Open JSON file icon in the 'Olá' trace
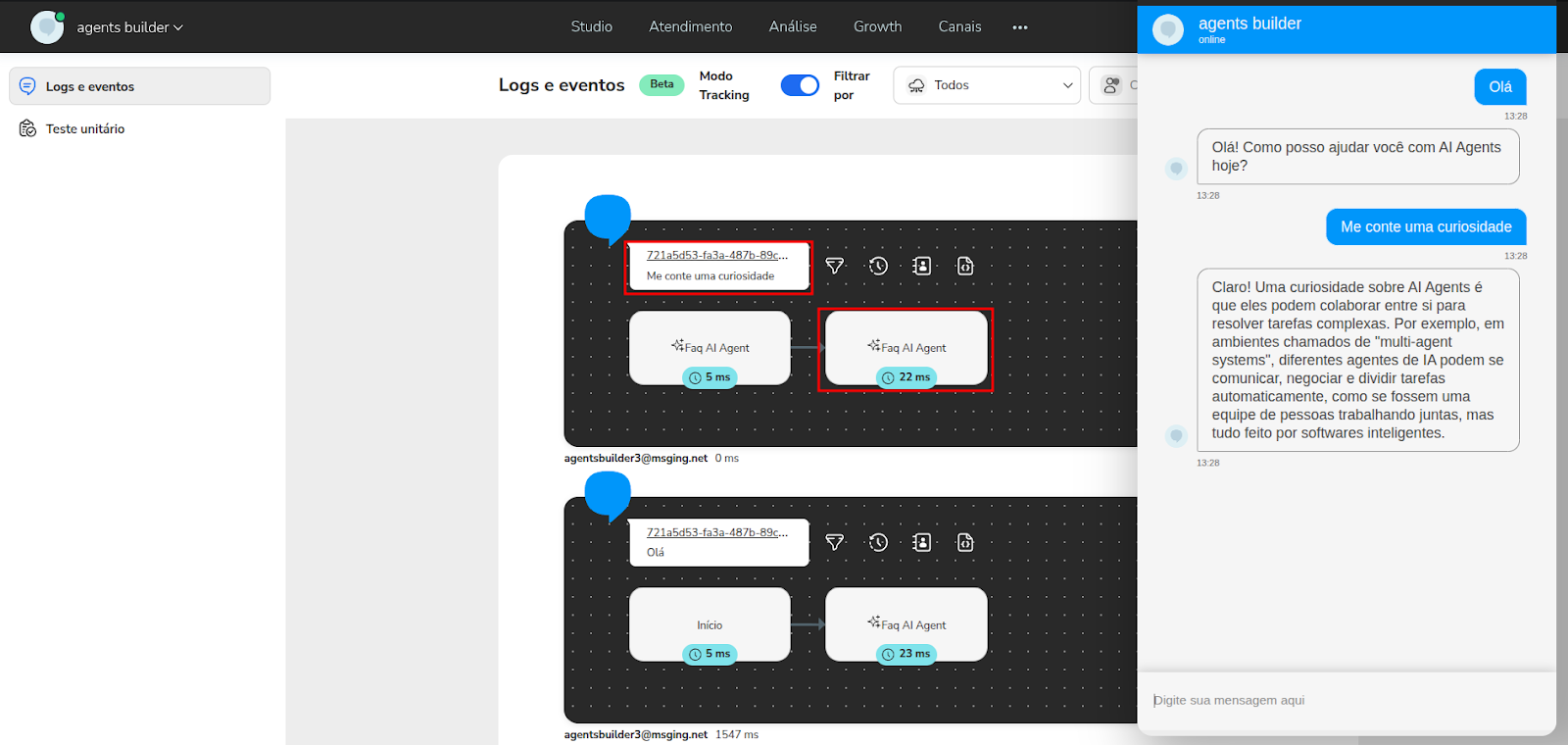The height and width of the screenshot is (745, 1568). pyautogui.click(x=965, y=542)
